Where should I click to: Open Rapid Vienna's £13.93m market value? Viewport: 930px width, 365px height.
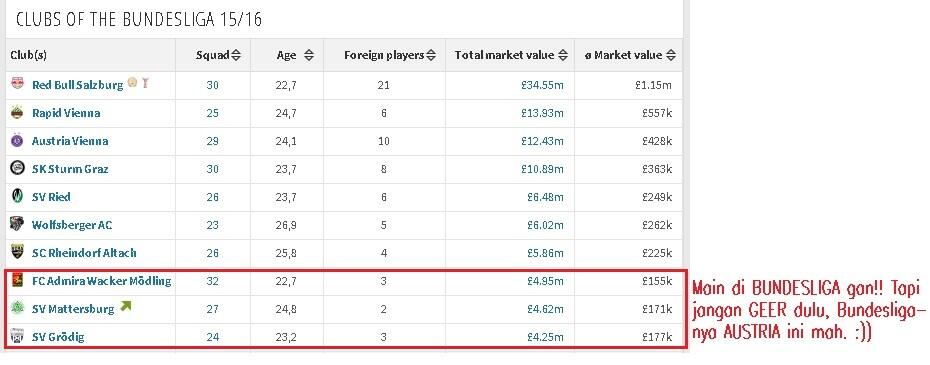(x=543, y=113)
